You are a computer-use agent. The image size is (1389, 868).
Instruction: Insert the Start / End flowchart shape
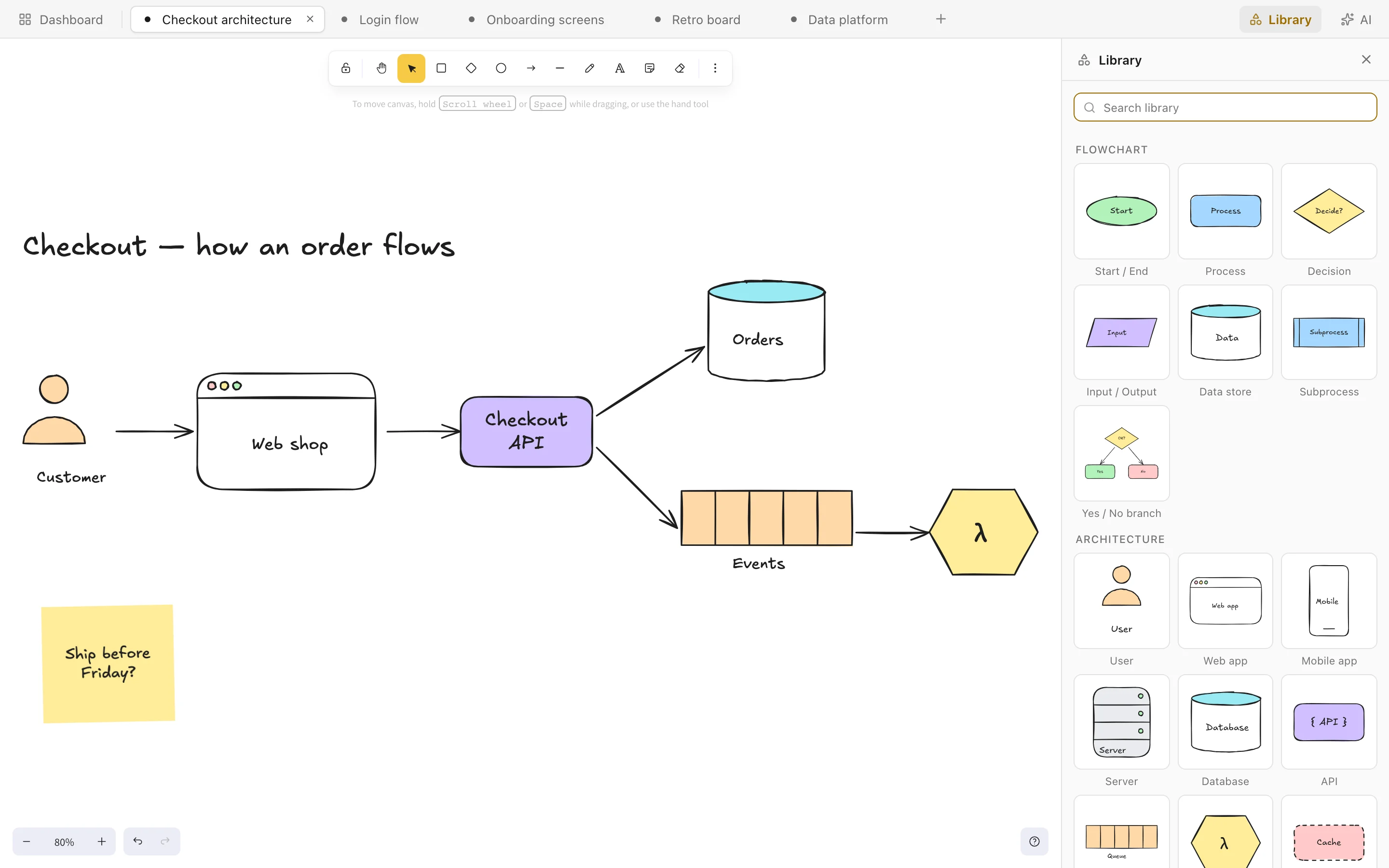(x=1121, y=211)
